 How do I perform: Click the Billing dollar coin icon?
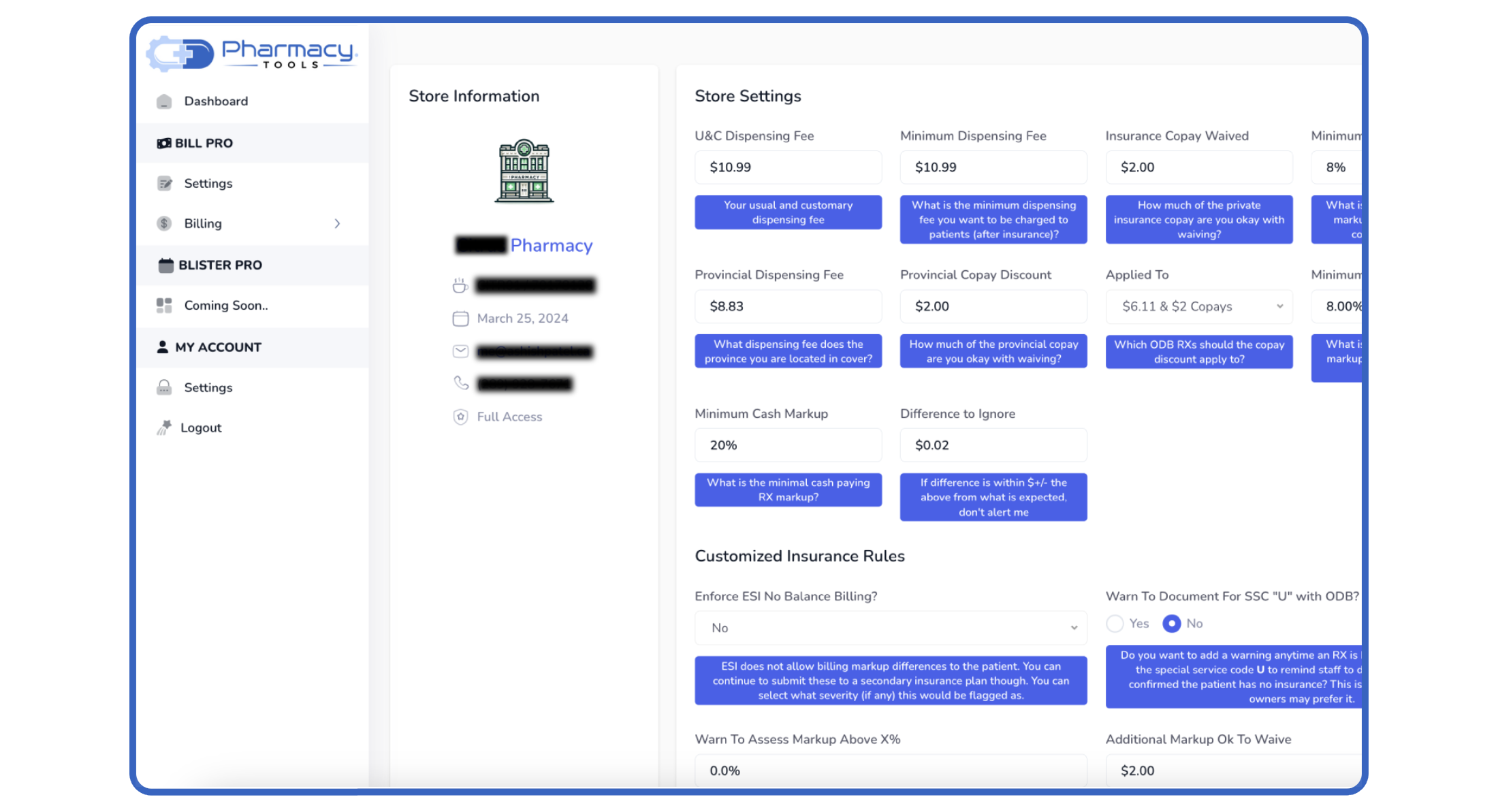(164, 223)
